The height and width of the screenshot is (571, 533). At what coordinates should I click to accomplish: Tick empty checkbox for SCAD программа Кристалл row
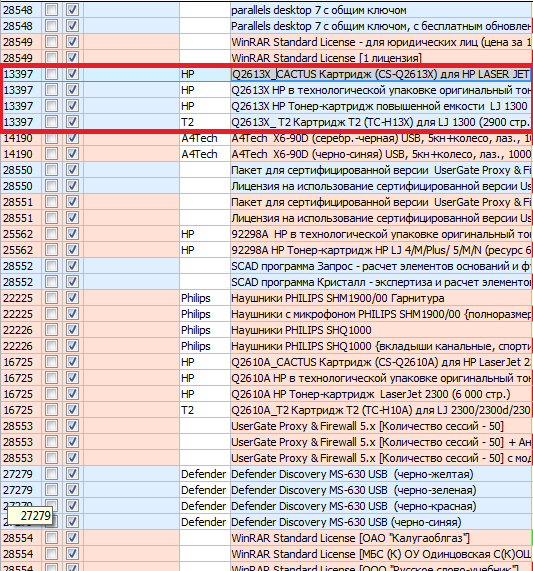(51, 282)
